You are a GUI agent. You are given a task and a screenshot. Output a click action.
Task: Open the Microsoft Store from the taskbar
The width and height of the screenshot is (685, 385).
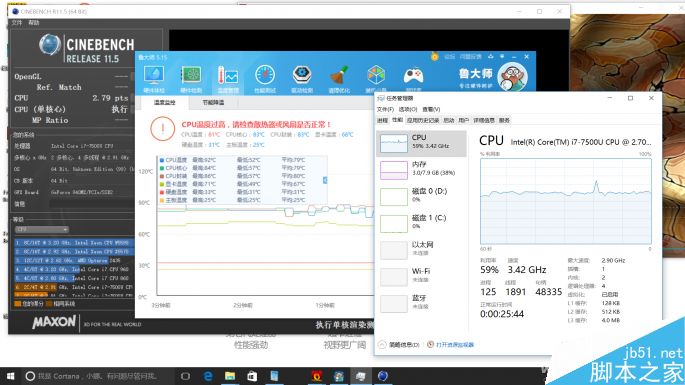(252, 376)
